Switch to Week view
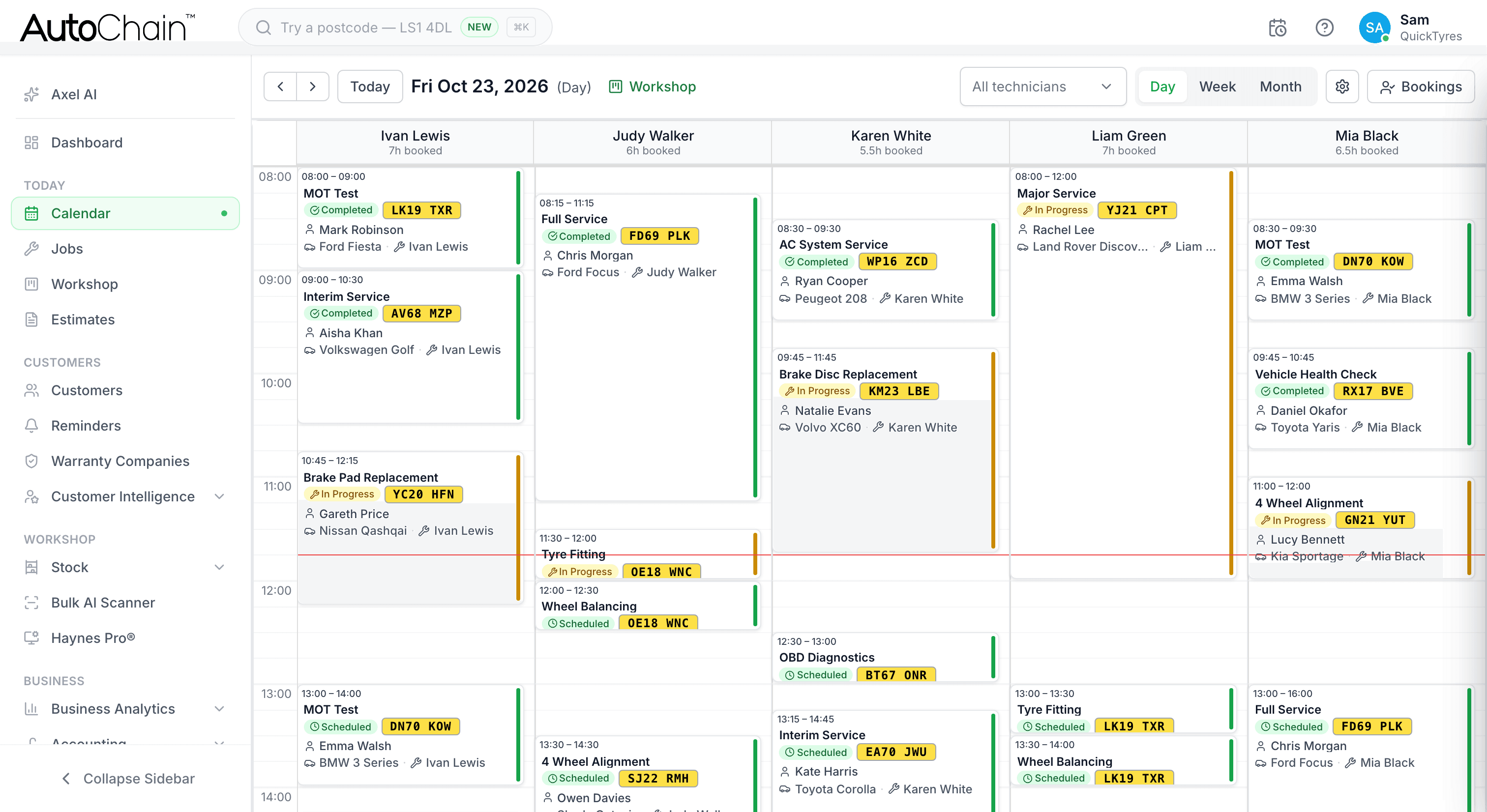The width and height of the screenshot is (1487, 812). (x=1217, y=87)
